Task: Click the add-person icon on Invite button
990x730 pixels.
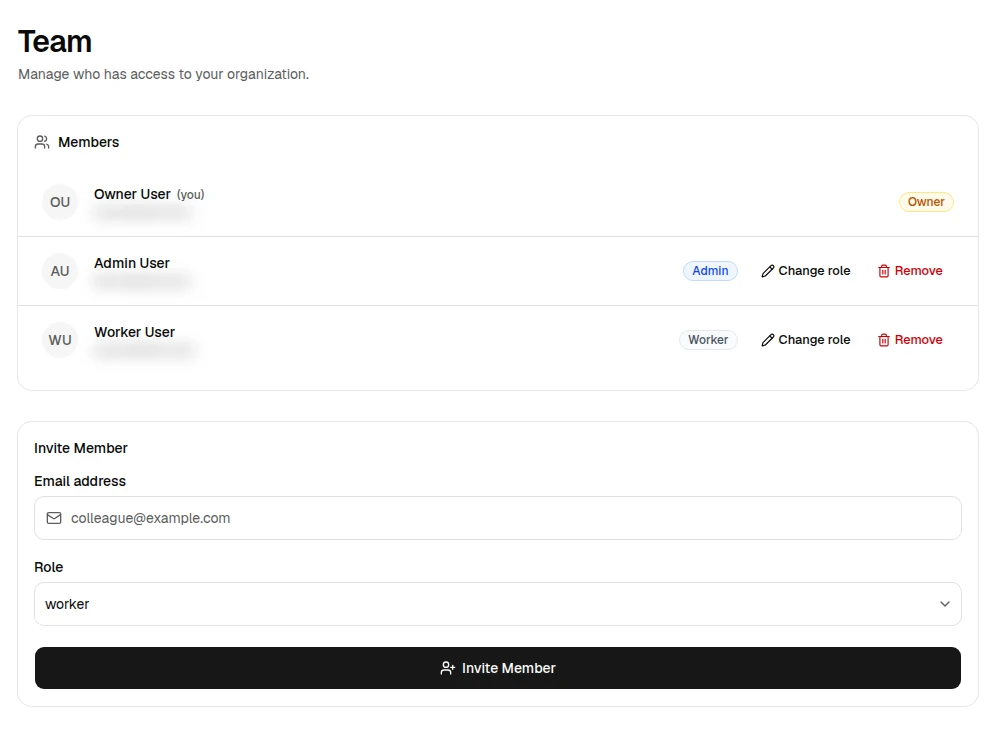Action: [447, 668]
